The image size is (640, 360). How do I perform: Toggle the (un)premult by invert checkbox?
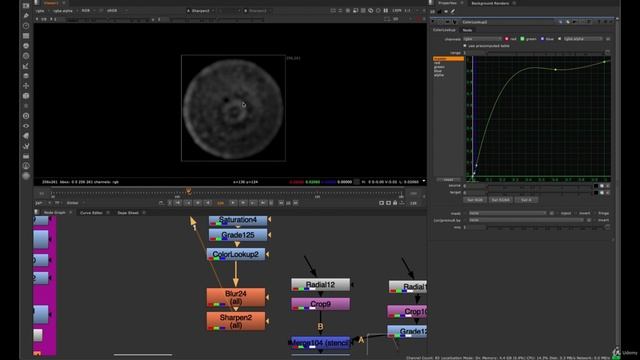[x=595, y=220]
